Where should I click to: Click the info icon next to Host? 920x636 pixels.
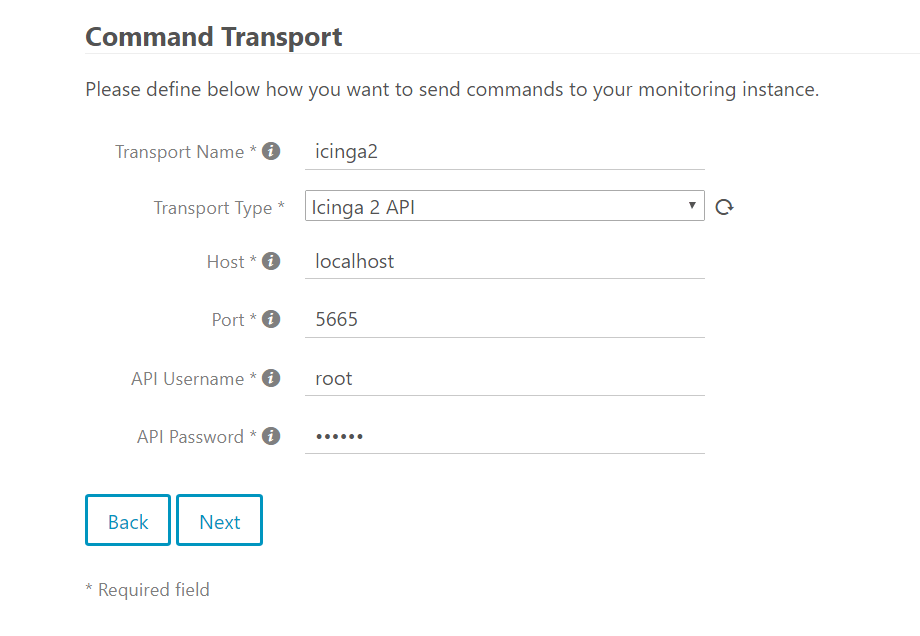[x=271, y=261]
